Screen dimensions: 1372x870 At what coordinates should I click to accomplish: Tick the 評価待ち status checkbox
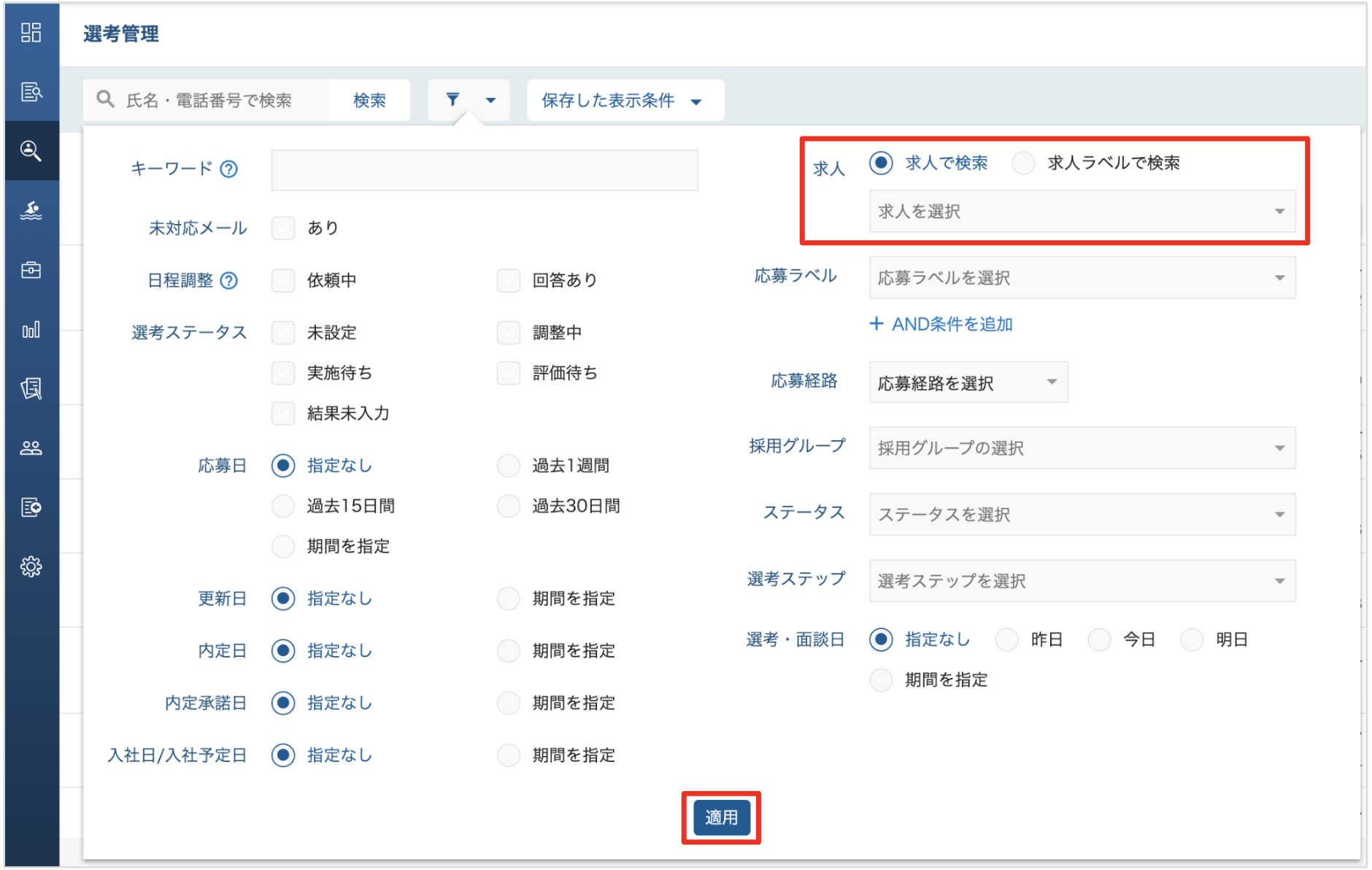(509, 373)
